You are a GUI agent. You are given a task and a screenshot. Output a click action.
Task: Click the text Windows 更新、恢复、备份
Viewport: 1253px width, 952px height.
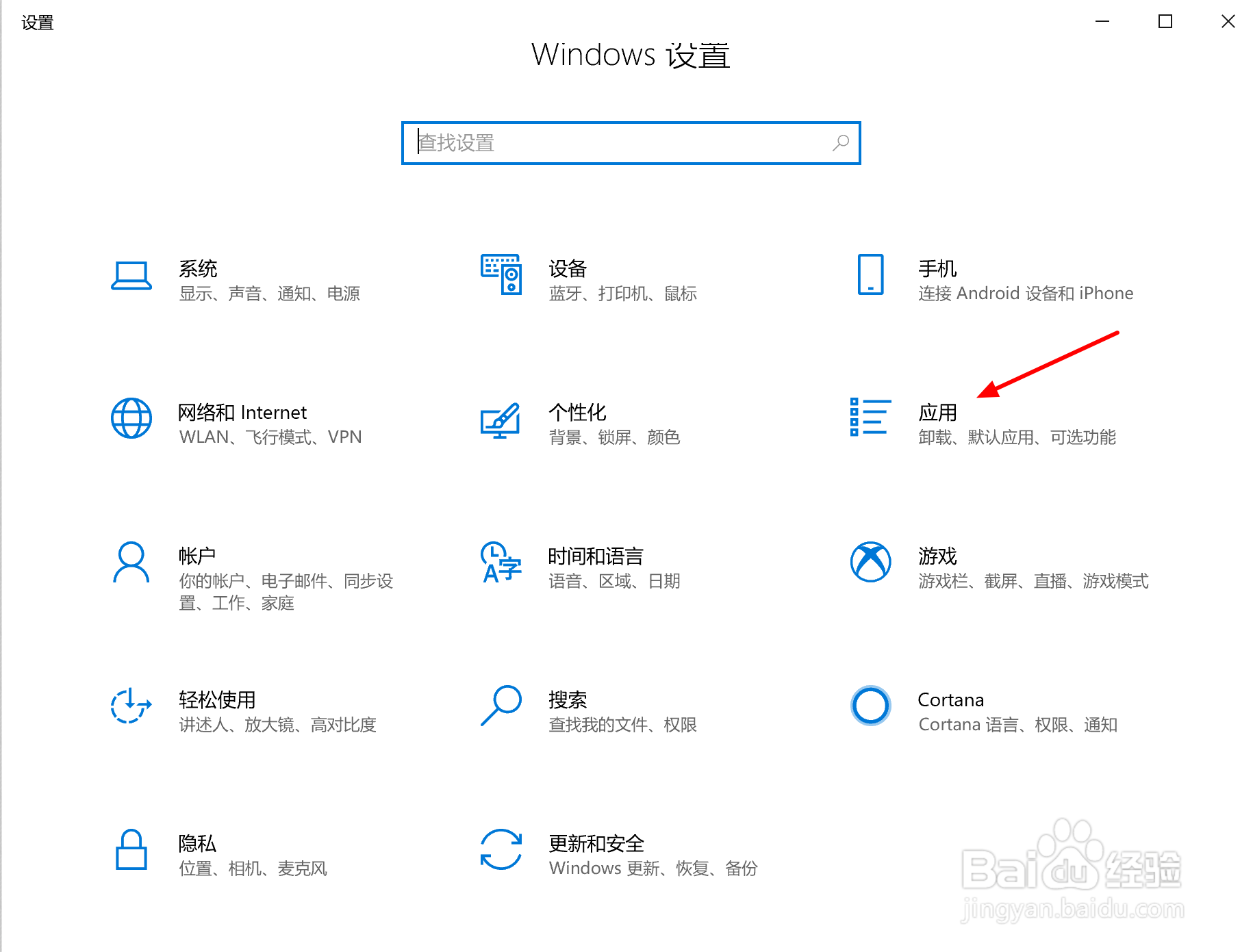click(x=653, y=869)
